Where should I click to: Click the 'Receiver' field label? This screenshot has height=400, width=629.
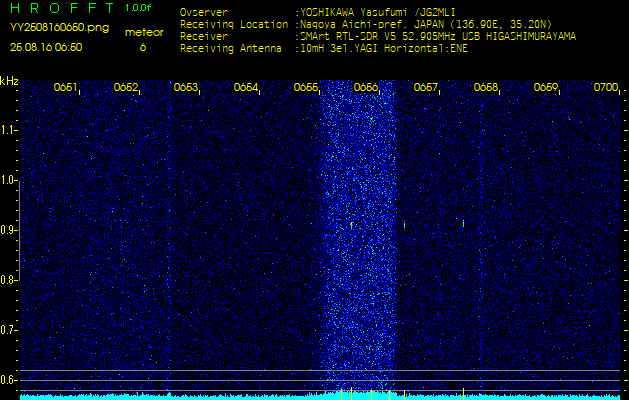click(204, 37)
